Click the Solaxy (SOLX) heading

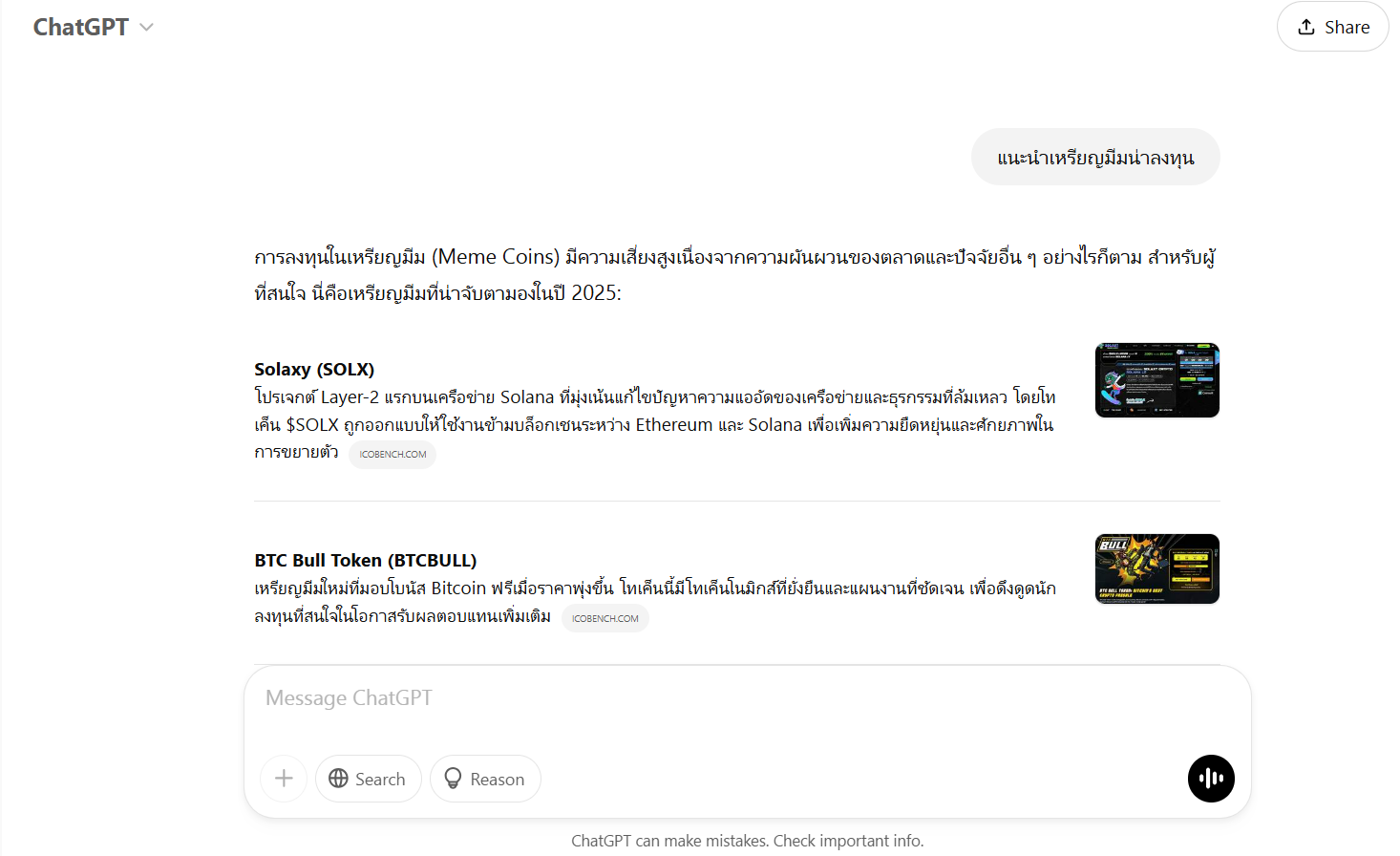(x=314, y=369)
